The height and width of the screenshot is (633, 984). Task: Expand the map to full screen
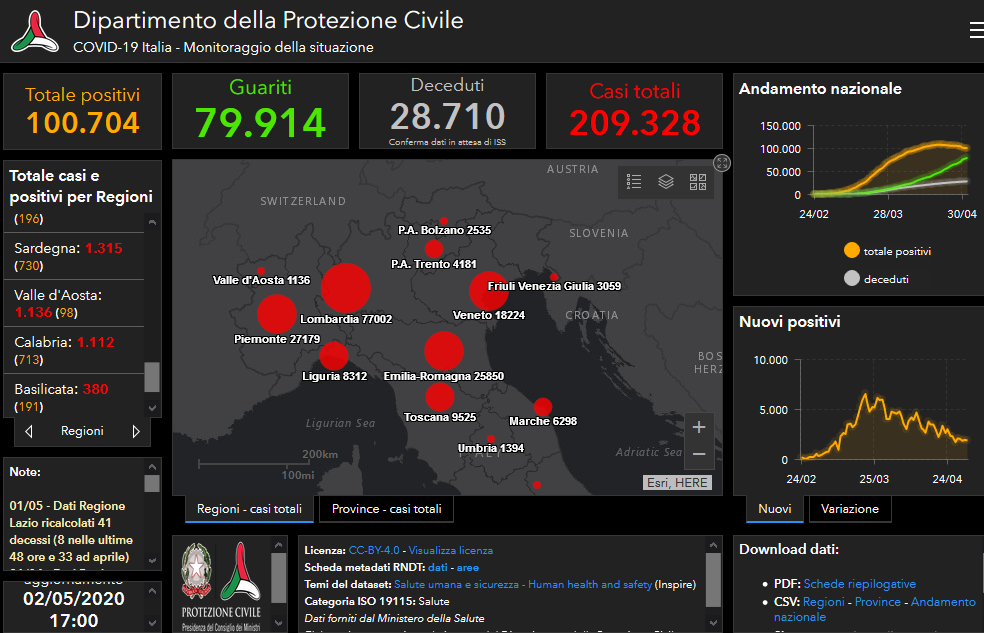[722, 163]
